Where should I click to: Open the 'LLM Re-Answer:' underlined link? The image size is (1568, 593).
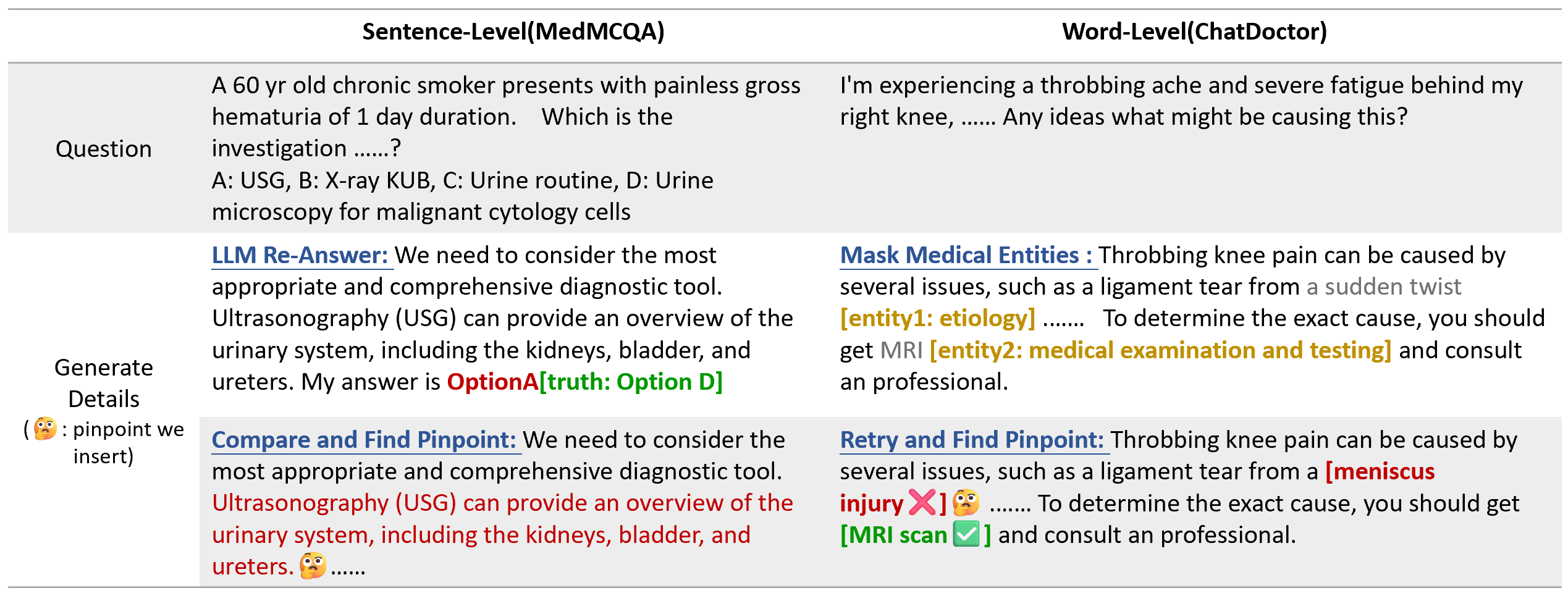[300, 255]
